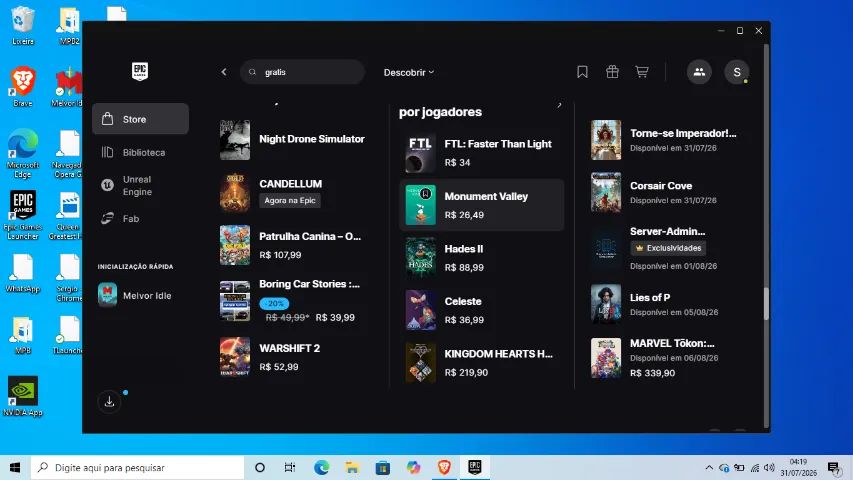853x480 pixels.
Task: Click the Agora na Epic badge
Action: pos(289,200)
